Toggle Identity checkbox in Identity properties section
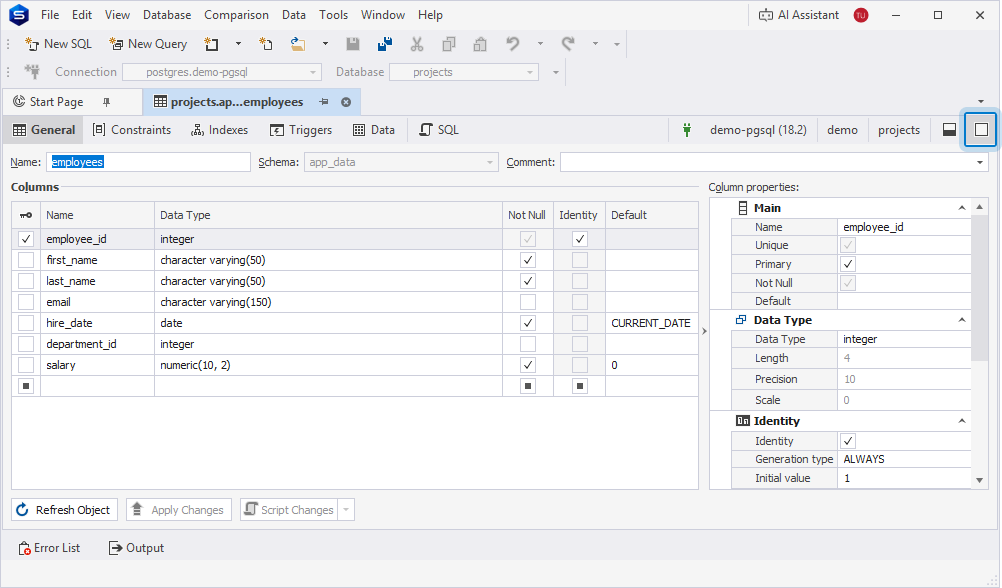 tap(848, 441)
